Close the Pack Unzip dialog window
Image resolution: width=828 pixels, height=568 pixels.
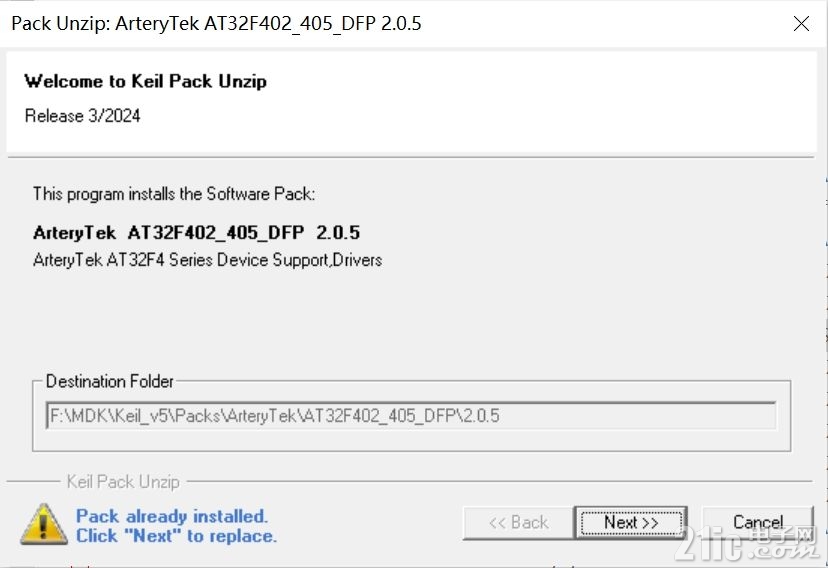801,23
